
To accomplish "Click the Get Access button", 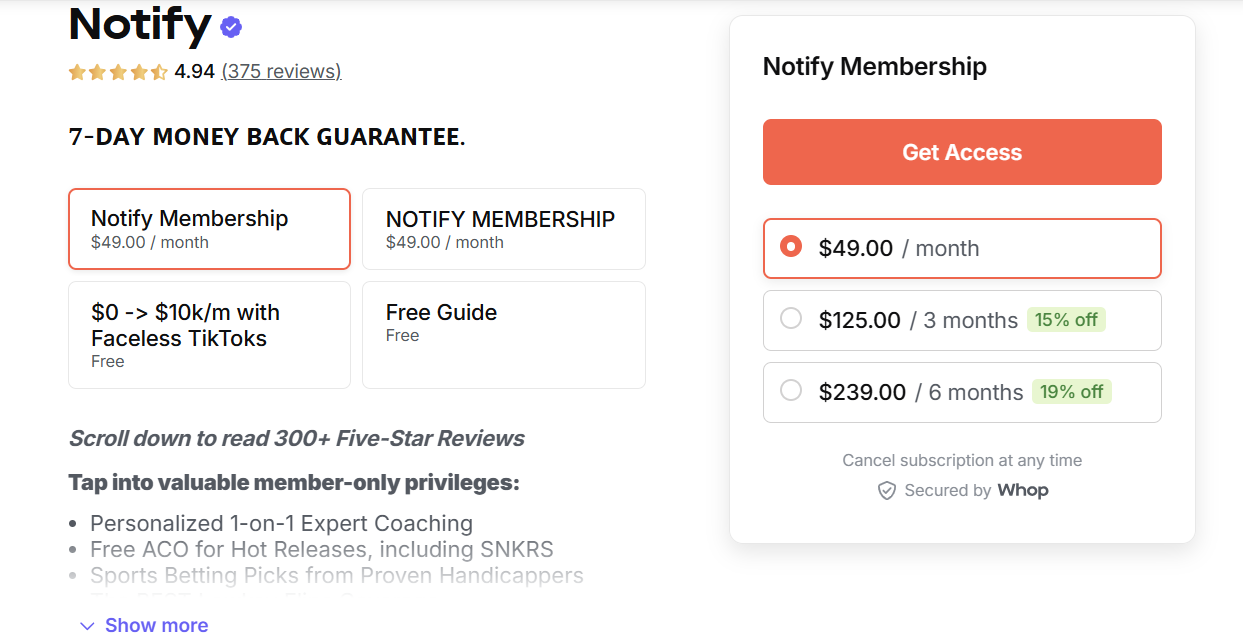I will pyautogui.click(x=961, y=151).
